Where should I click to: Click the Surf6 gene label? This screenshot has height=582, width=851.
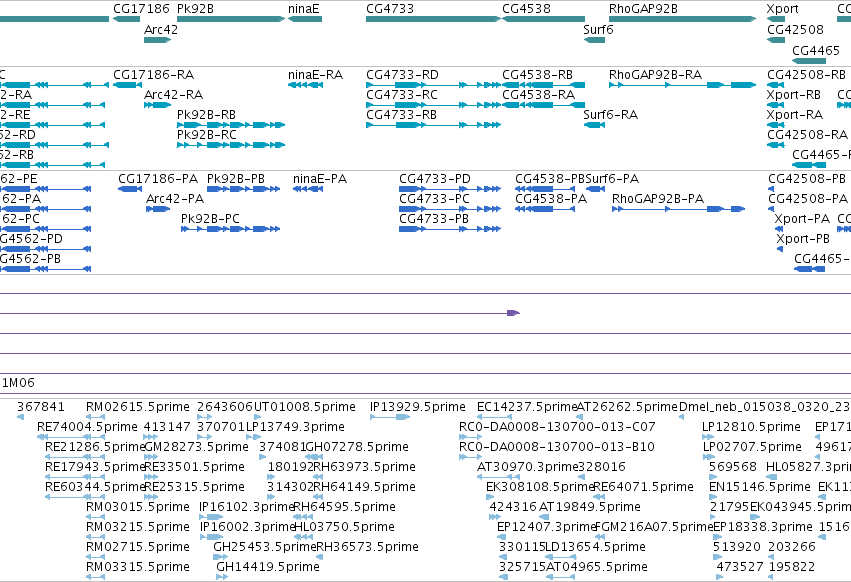[x=598, y=29]
